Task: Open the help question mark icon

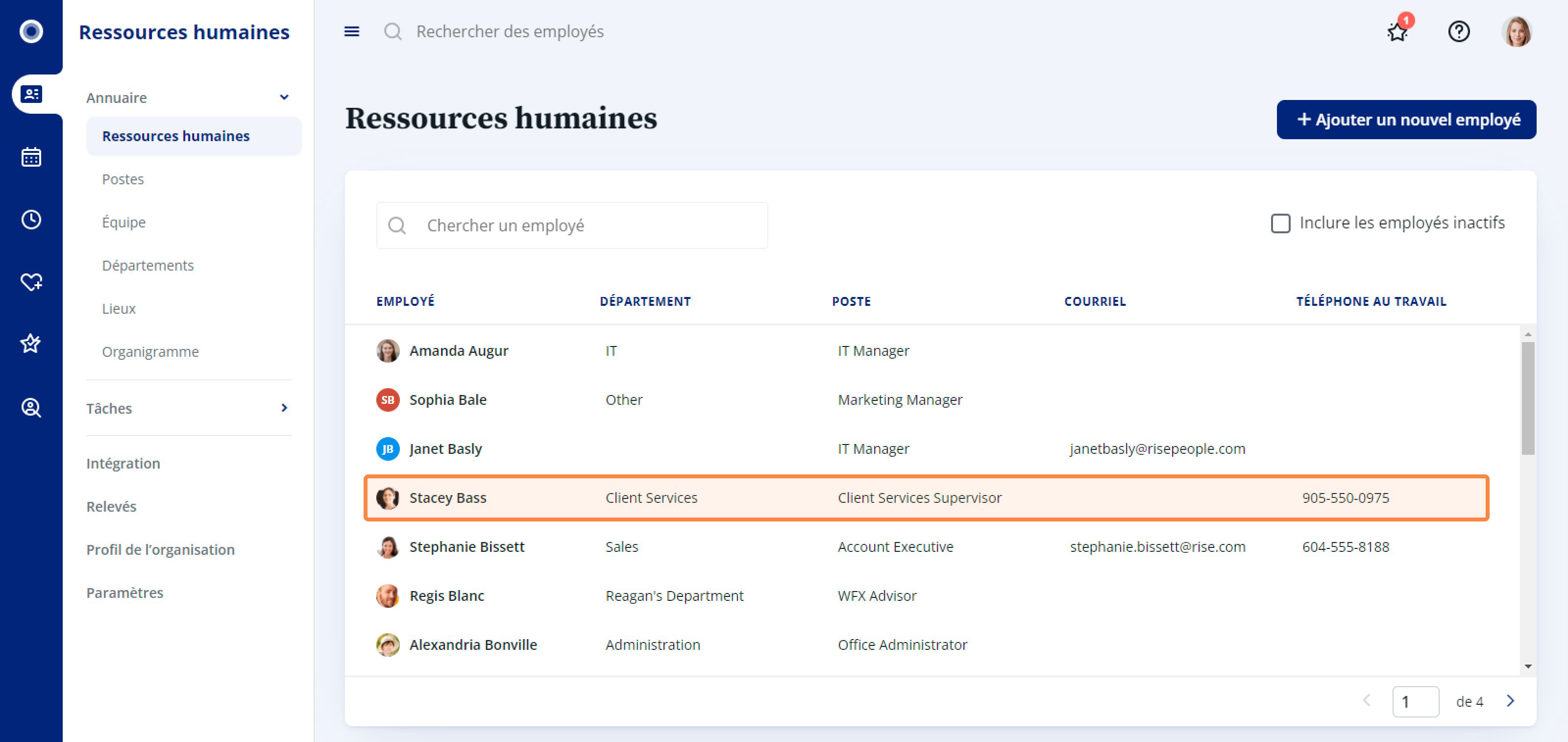Action: (x=1458, y=32)
